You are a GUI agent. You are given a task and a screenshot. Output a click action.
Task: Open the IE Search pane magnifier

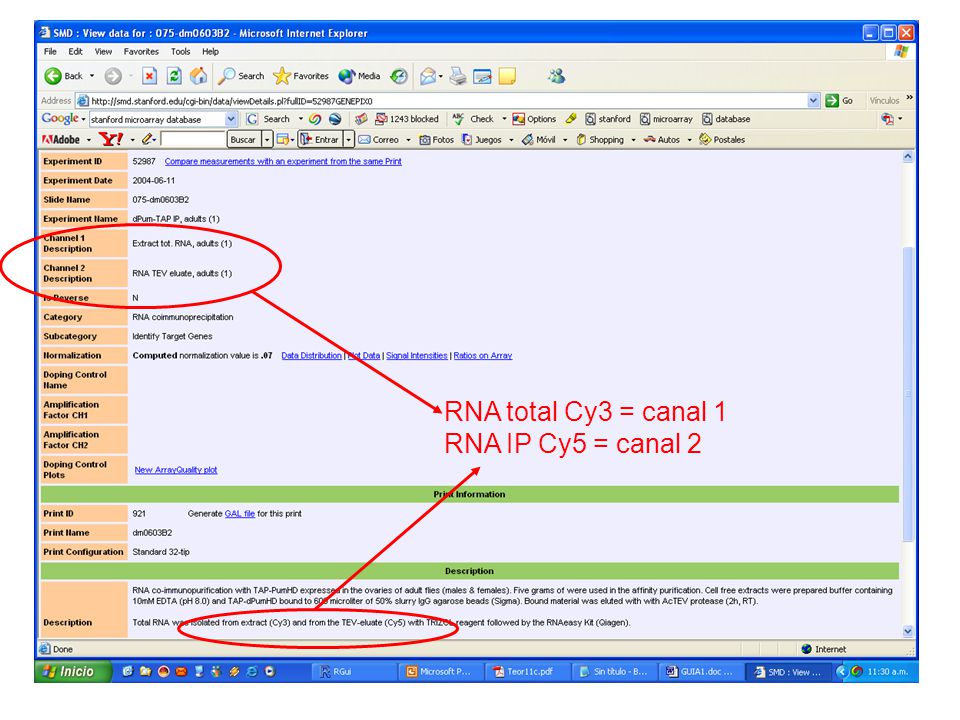point(241,76)
